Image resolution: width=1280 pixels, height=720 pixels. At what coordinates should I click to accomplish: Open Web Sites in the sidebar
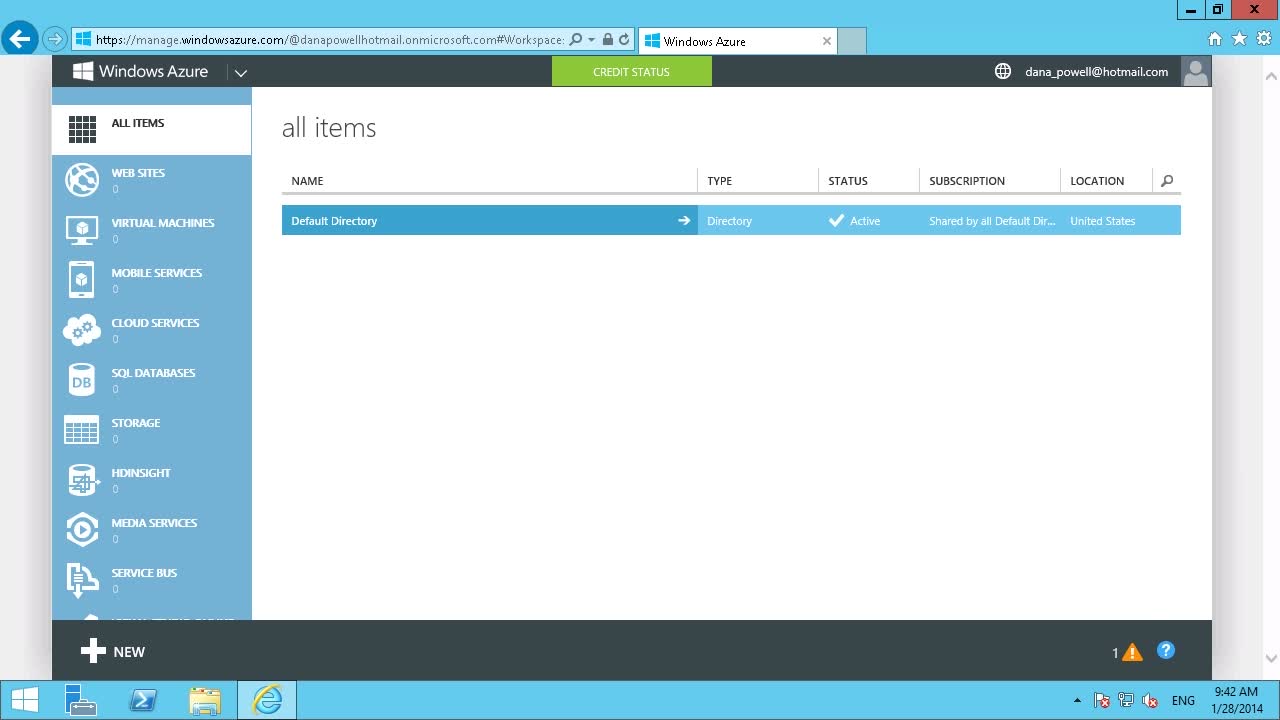(138, 174)
